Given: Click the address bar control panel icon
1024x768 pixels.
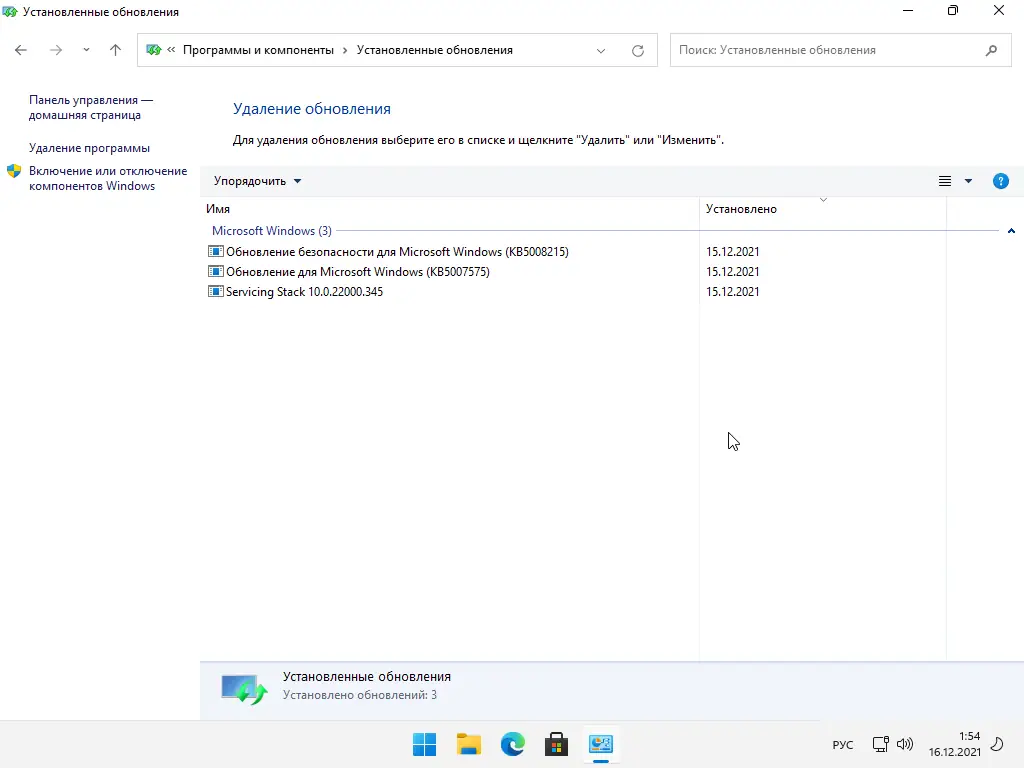Looking at the screenshot, I should 153,50.
